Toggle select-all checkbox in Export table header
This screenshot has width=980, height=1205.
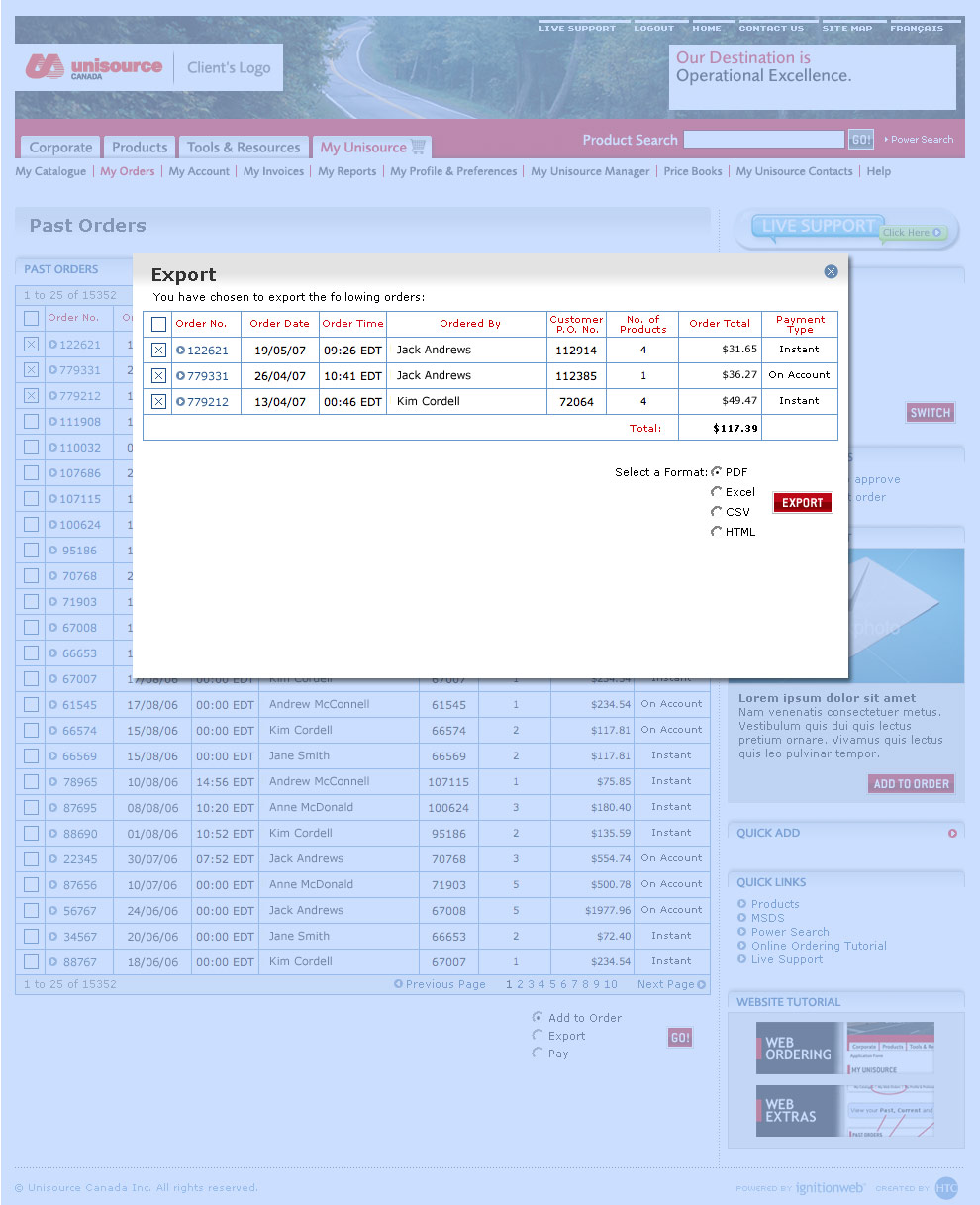[x=158, y=324]
